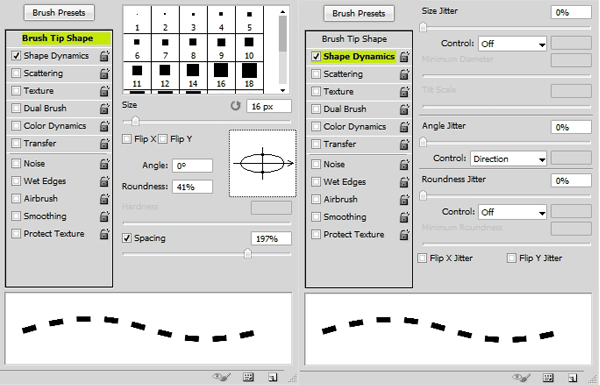Select the brush tip labeled 16

(221, 75)
